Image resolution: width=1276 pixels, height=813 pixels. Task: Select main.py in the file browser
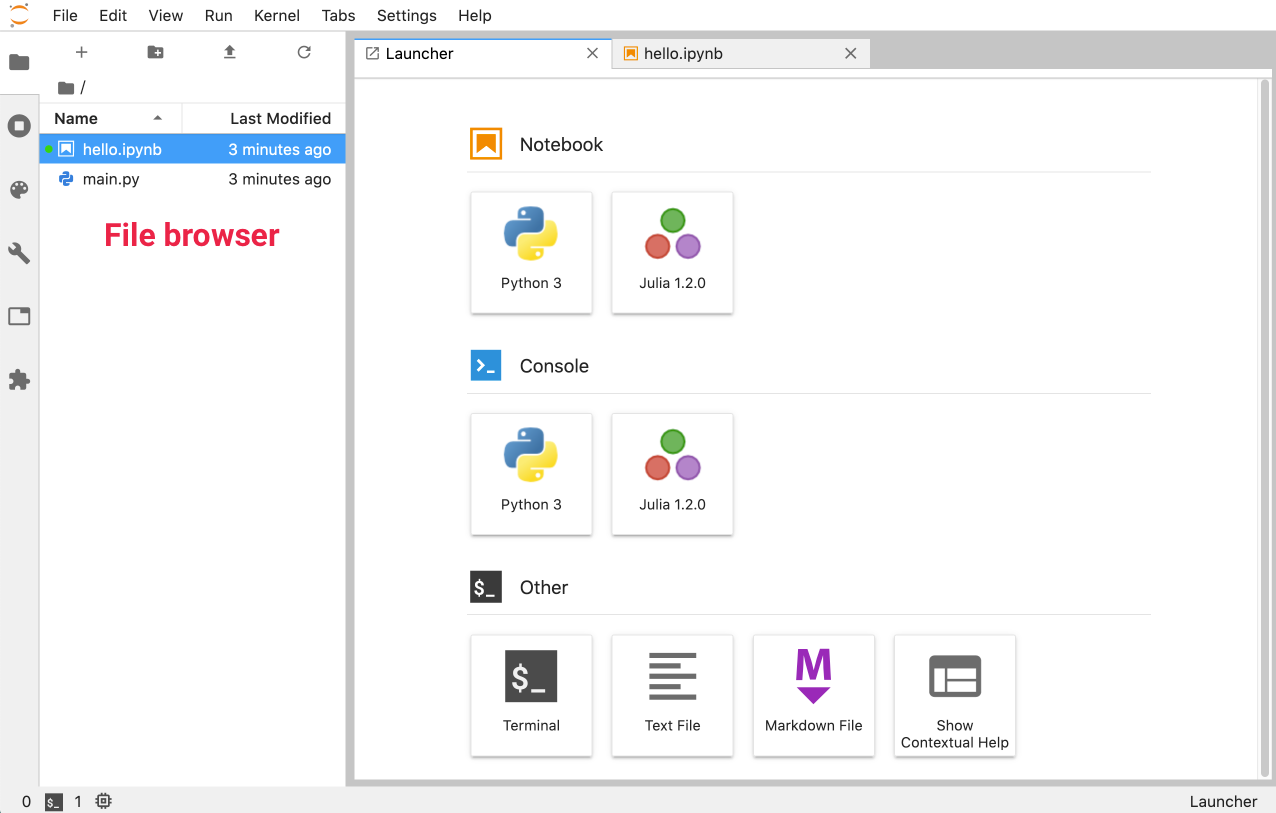coord(111,179)
